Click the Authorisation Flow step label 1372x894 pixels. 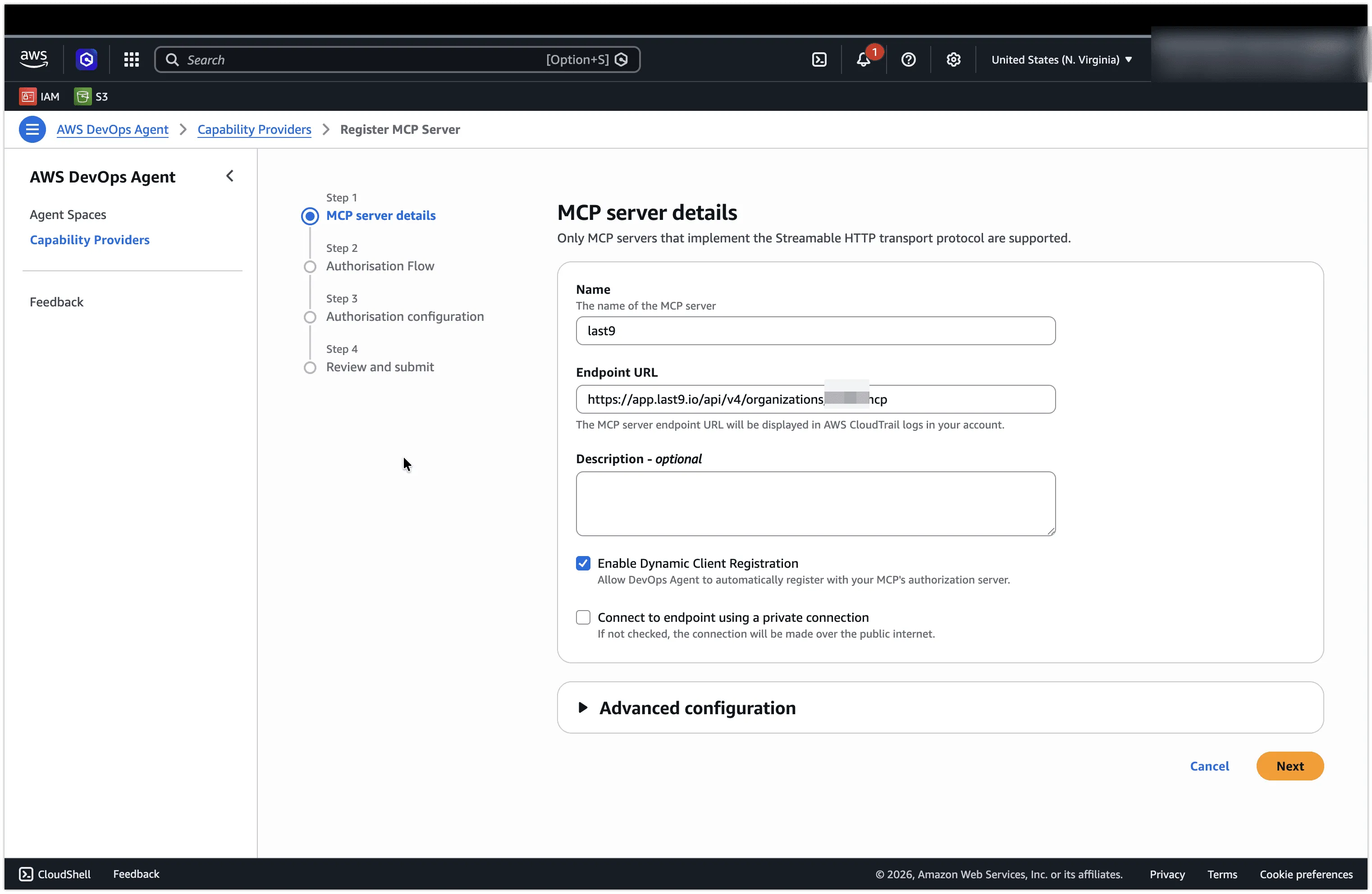click(380, 266)
